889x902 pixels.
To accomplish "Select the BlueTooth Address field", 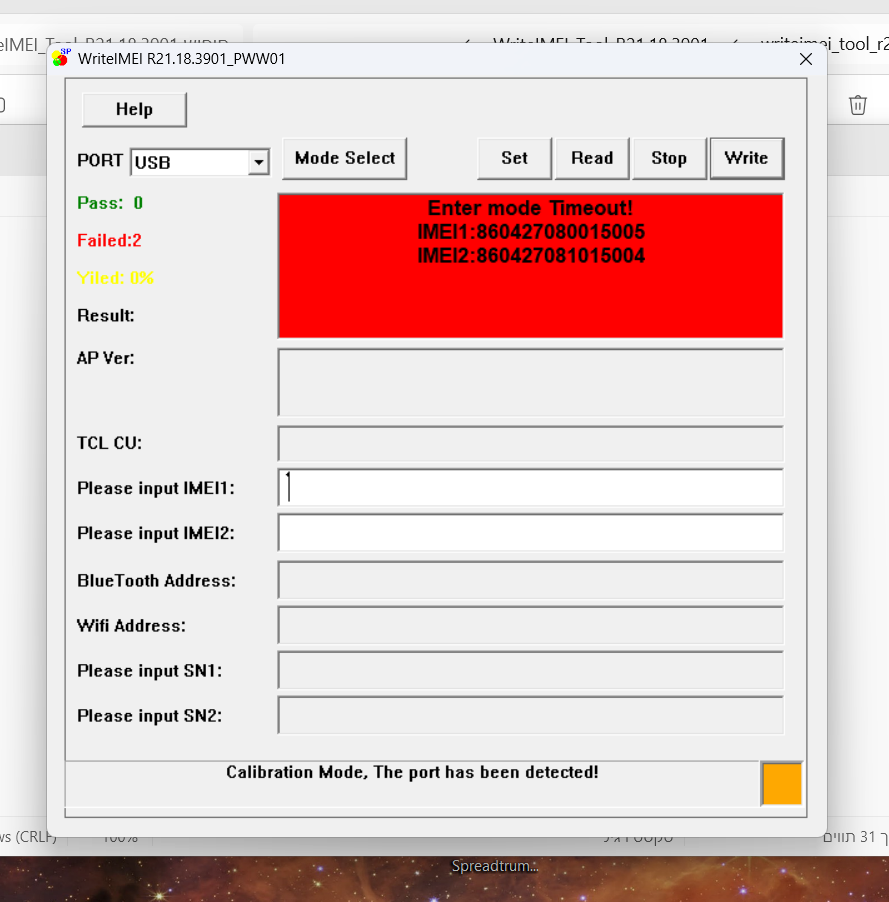I will pos(530,580).
